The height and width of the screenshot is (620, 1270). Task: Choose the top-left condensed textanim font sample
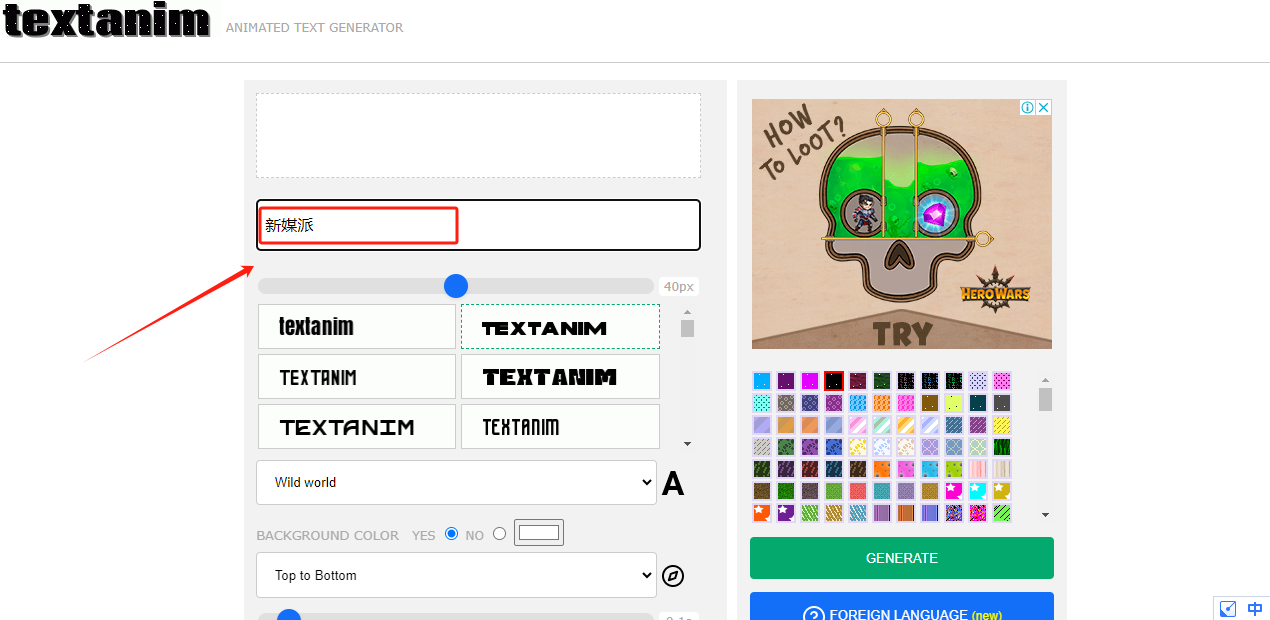pos(357,326)
